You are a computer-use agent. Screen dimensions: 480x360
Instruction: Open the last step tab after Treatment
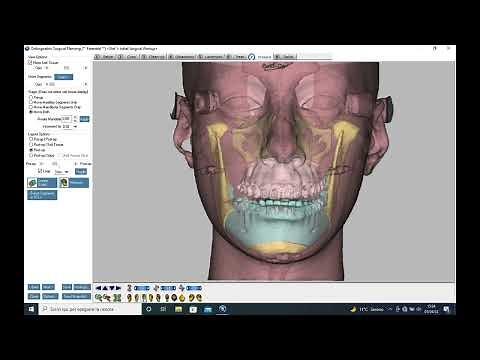[x=285, y=57]
